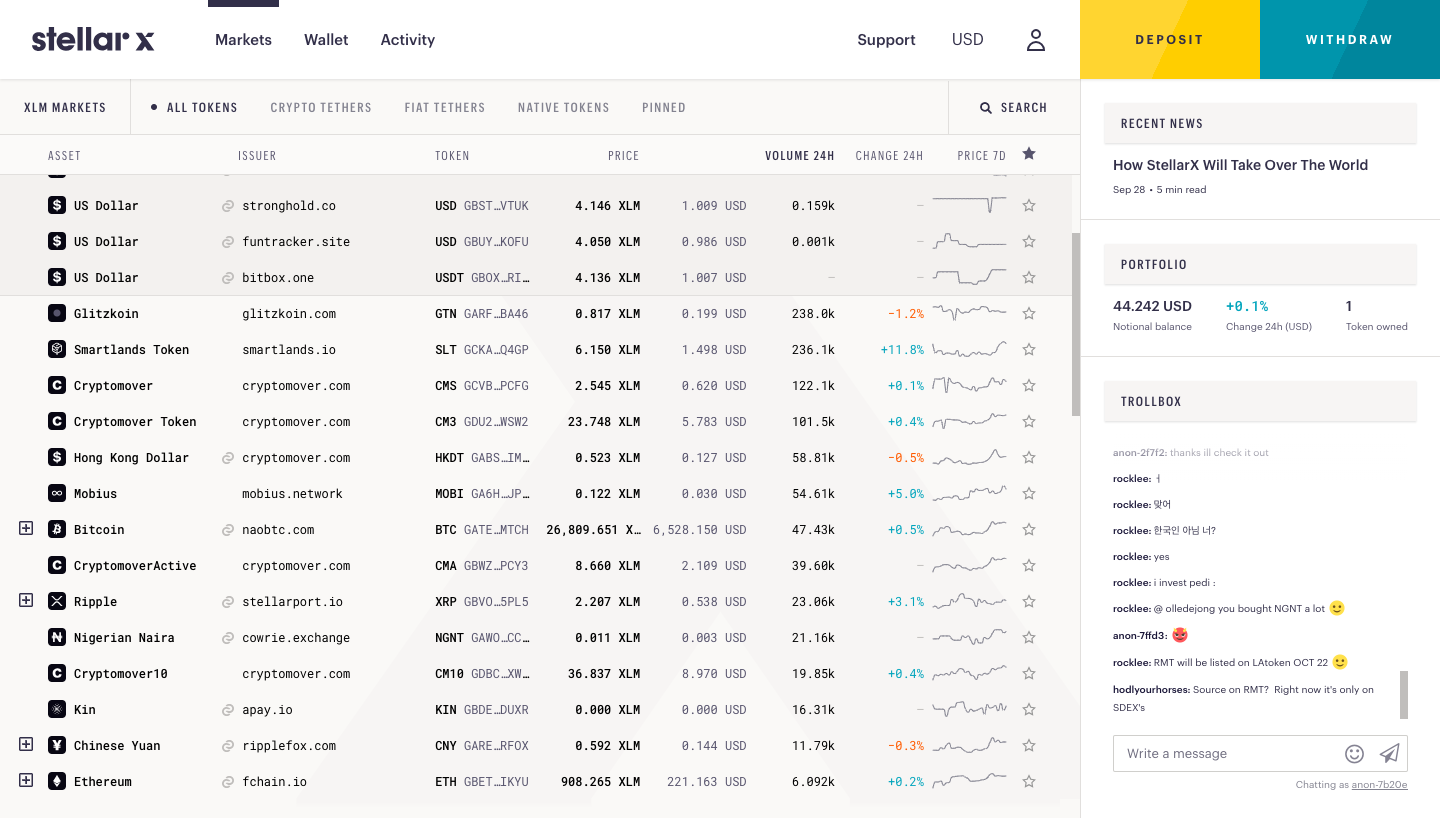1440x818 pixels.
Task: Click the Mobius asset icon
Action: coord(57,494)
